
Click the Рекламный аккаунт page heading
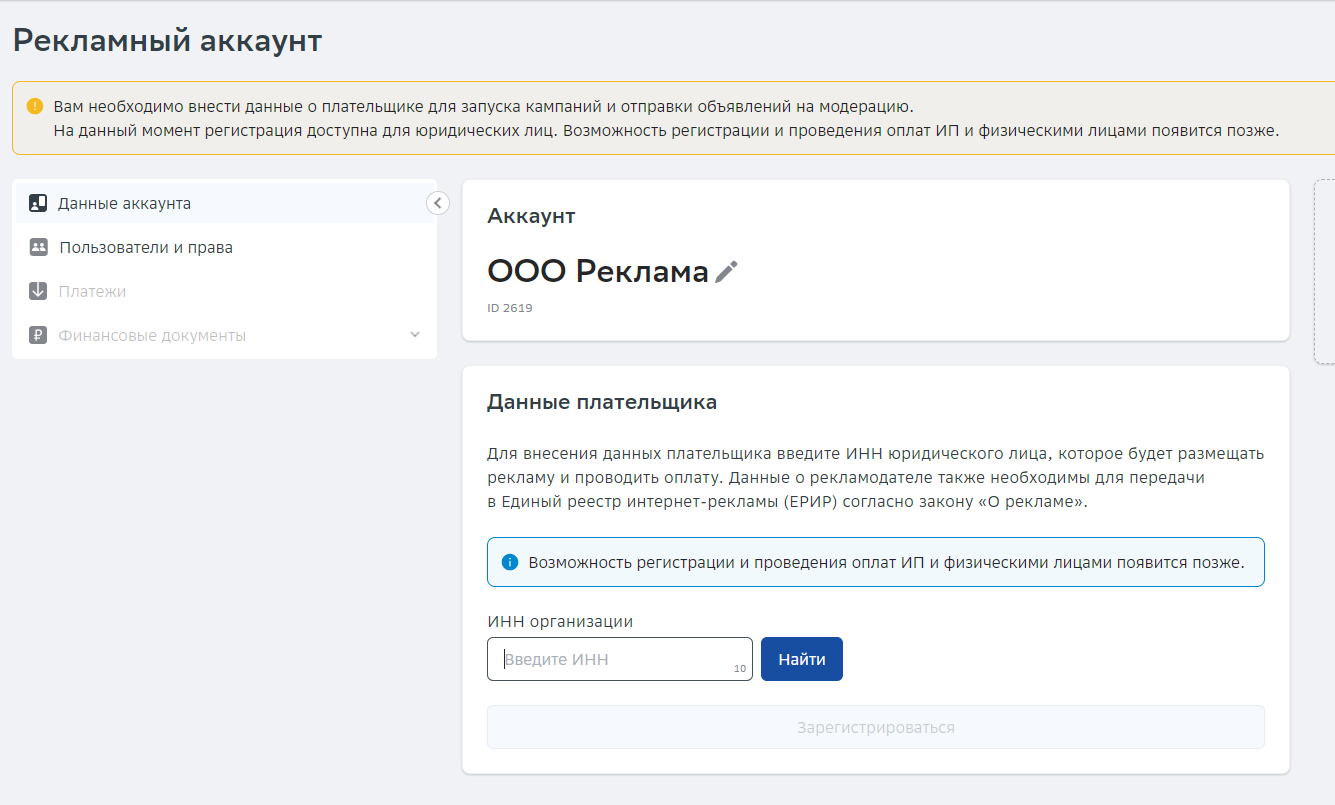click(168, 41)
